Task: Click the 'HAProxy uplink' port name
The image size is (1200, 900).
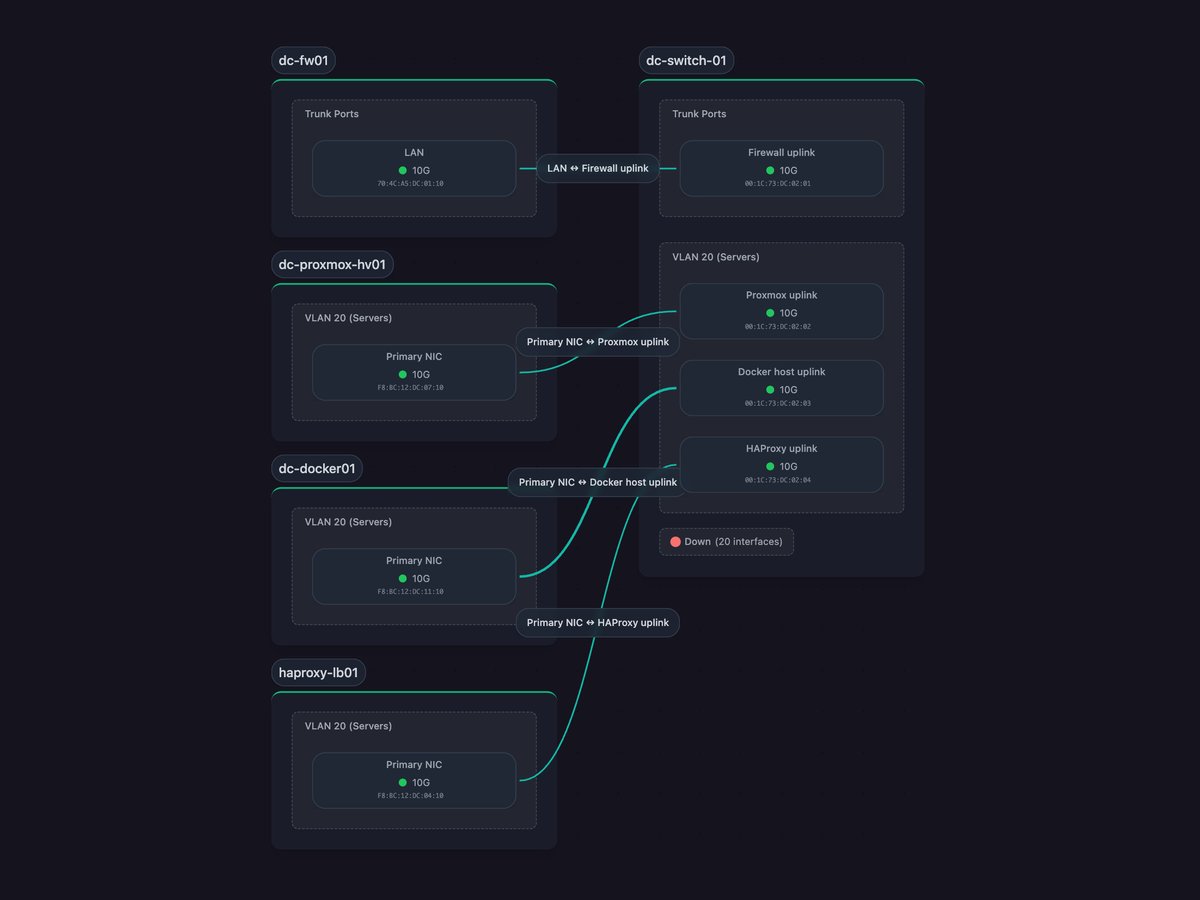Action: [x=782, y=449]
